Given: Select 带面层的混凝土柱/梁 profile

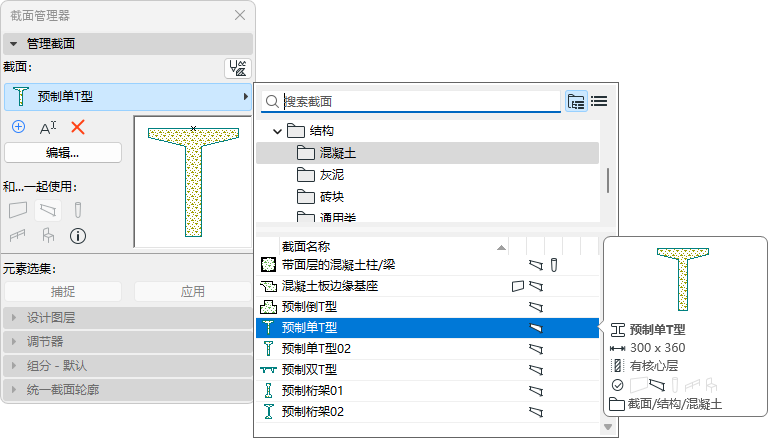Looking at the screenshot, I should 427,265.
